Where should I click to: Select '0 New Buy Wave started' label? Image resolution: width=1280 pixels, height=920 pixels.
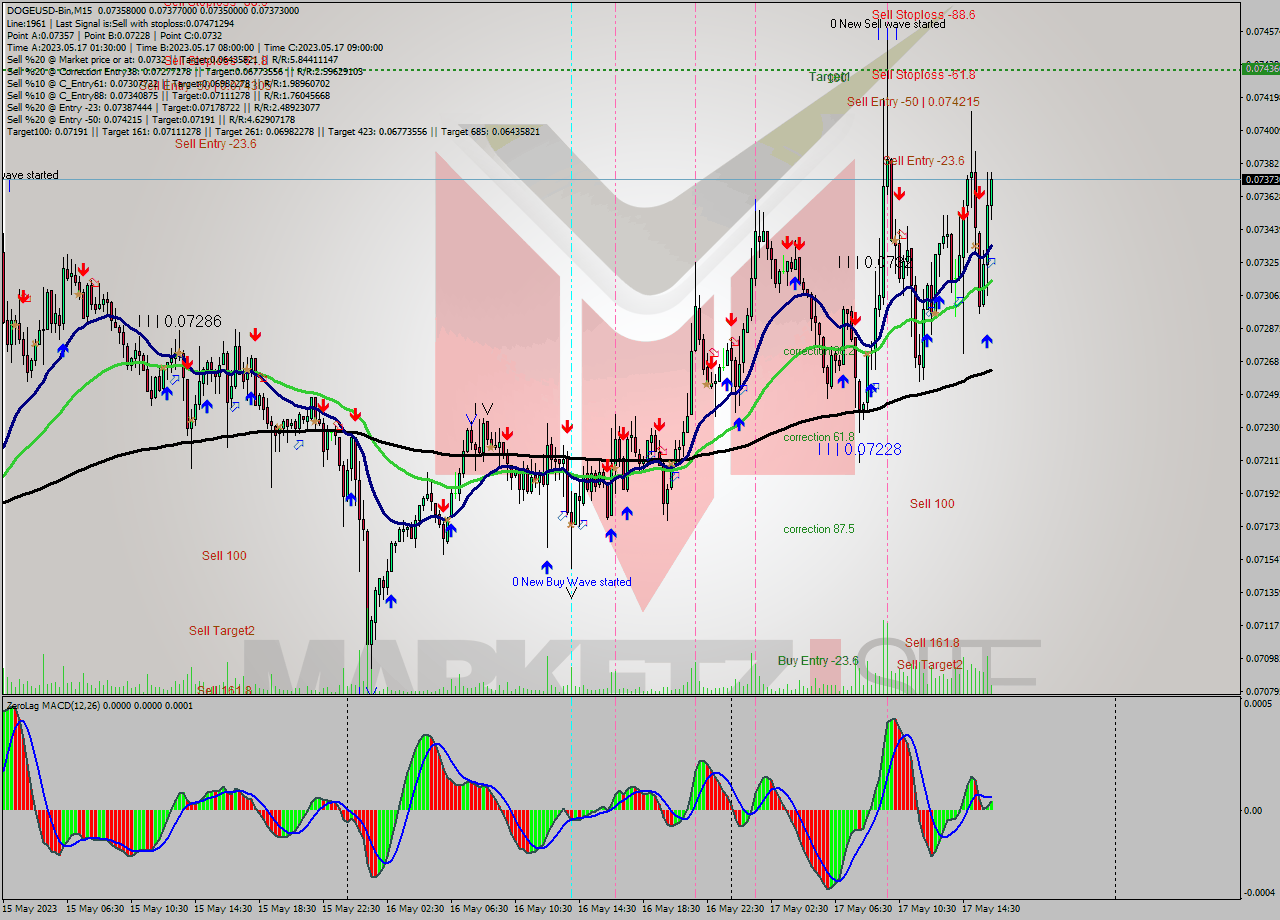tap(572, 581)
